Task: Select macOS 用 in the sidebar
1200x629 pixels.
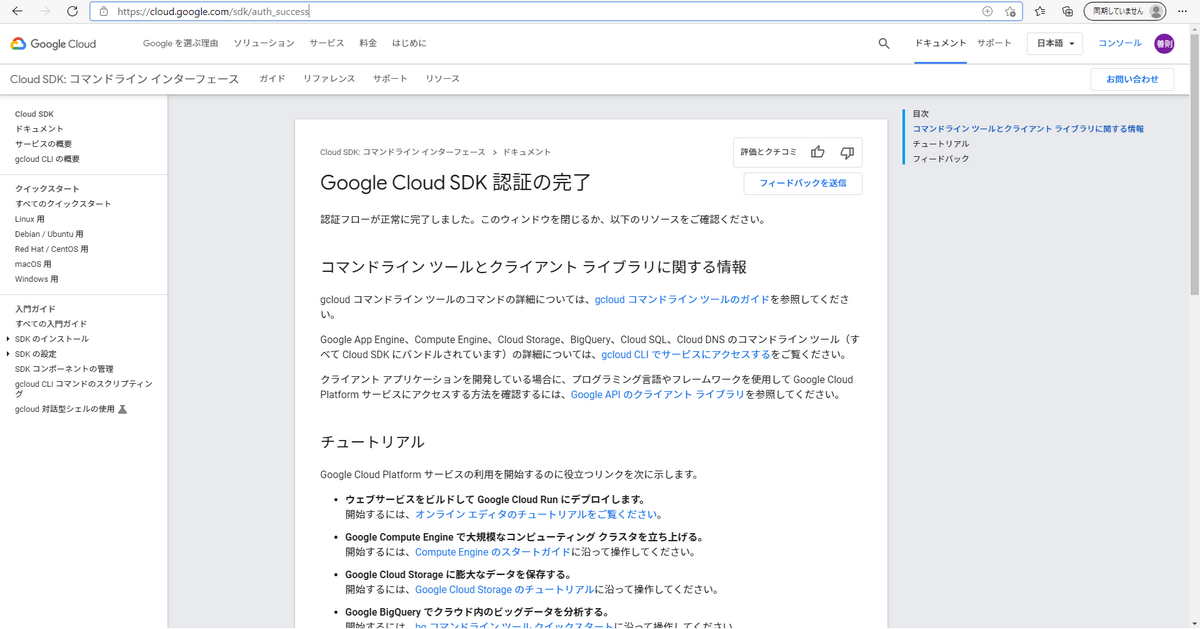Action: point(33,264)
